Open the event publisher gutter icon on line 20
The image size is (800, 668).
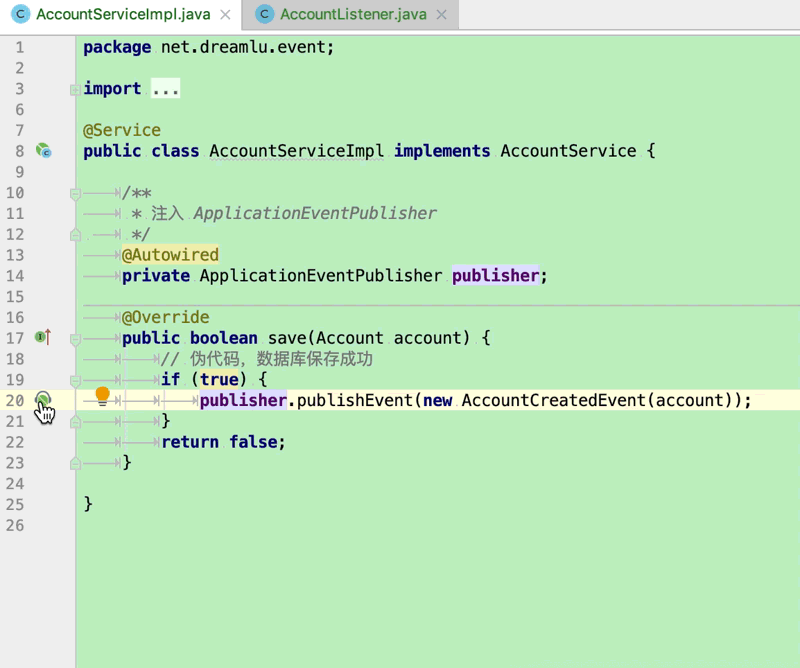(43, 399)
